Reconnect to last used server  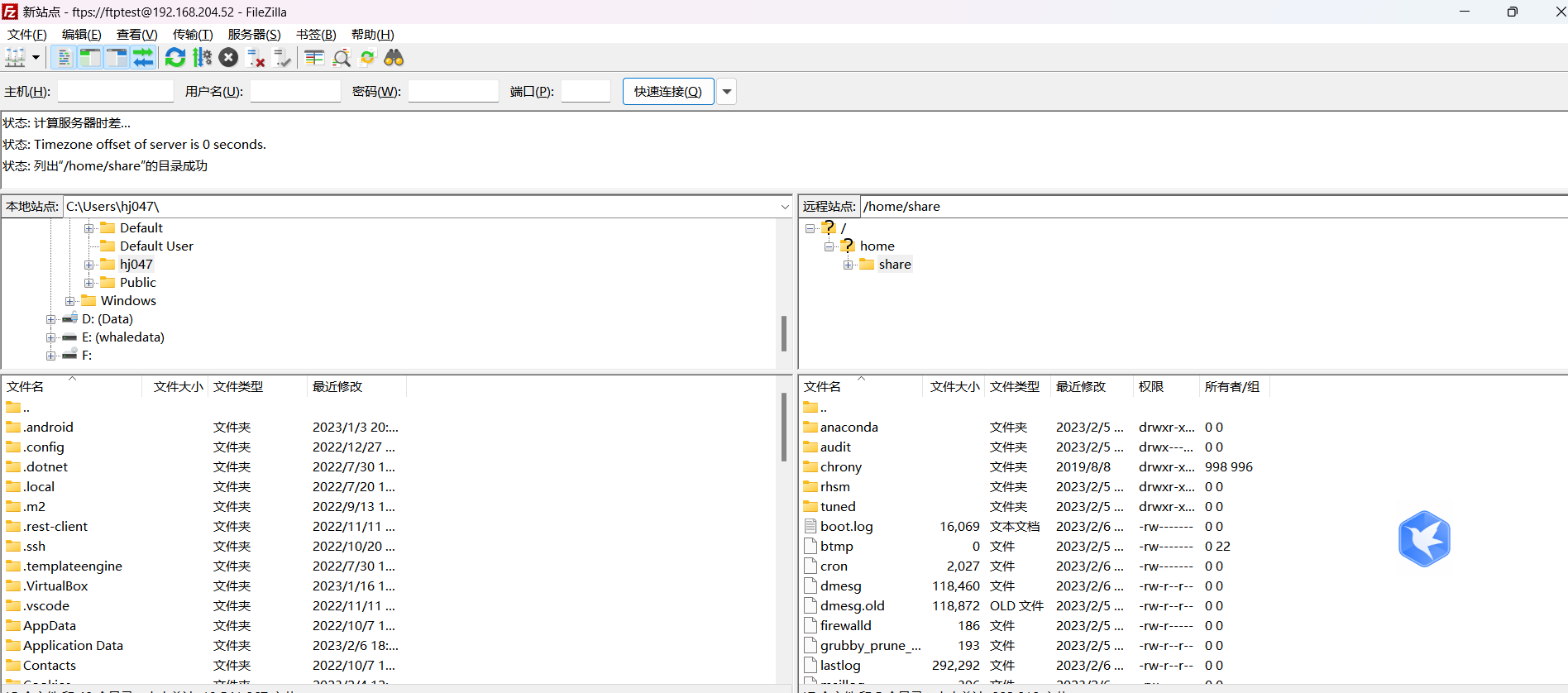tap(282, 58)
